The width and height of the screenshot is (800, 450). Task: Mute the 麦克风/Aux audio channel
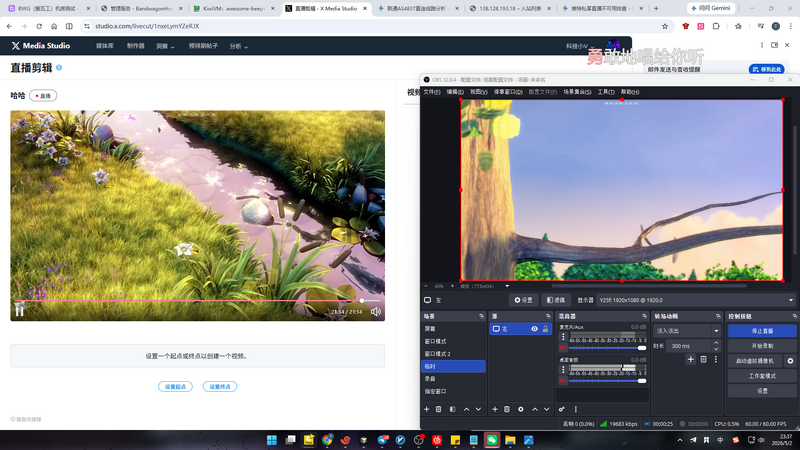(x=563, y=347)
